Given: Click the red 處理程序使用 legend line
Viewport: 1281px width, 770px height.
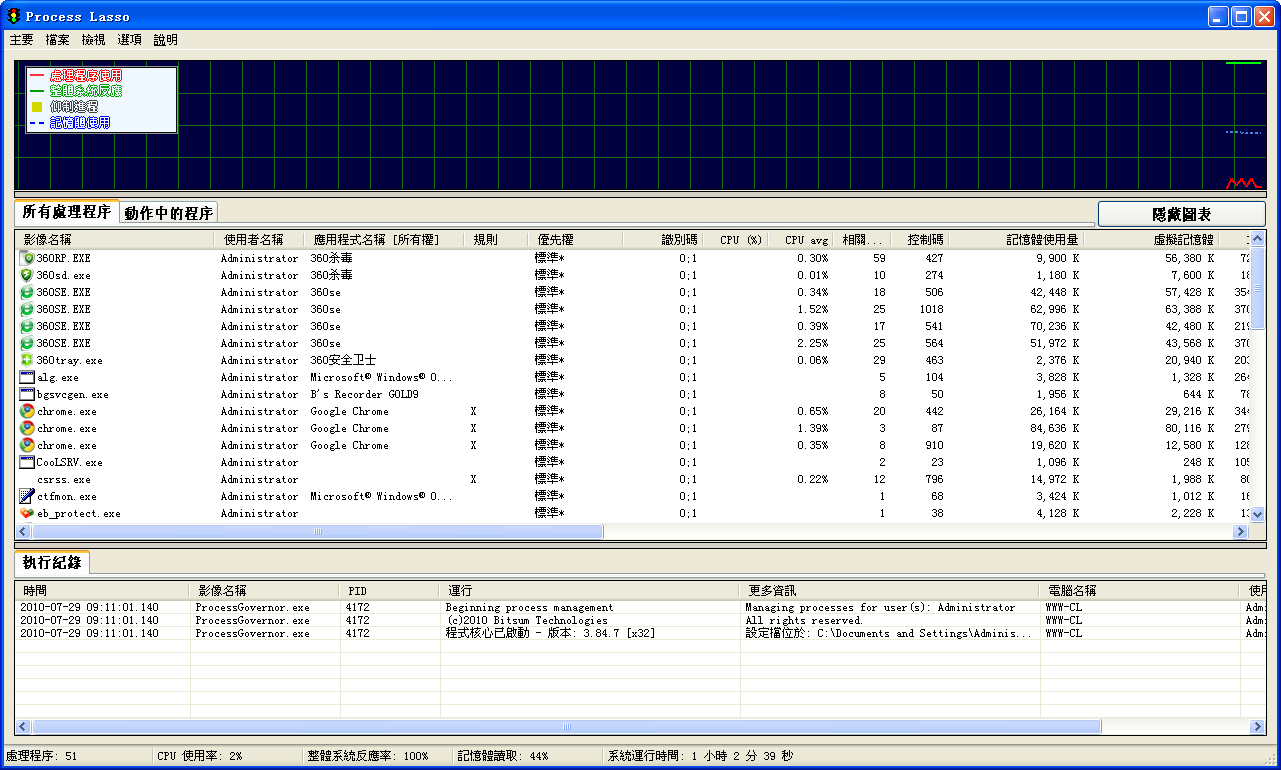Looking at the screenshot, I should coord(37,75).
